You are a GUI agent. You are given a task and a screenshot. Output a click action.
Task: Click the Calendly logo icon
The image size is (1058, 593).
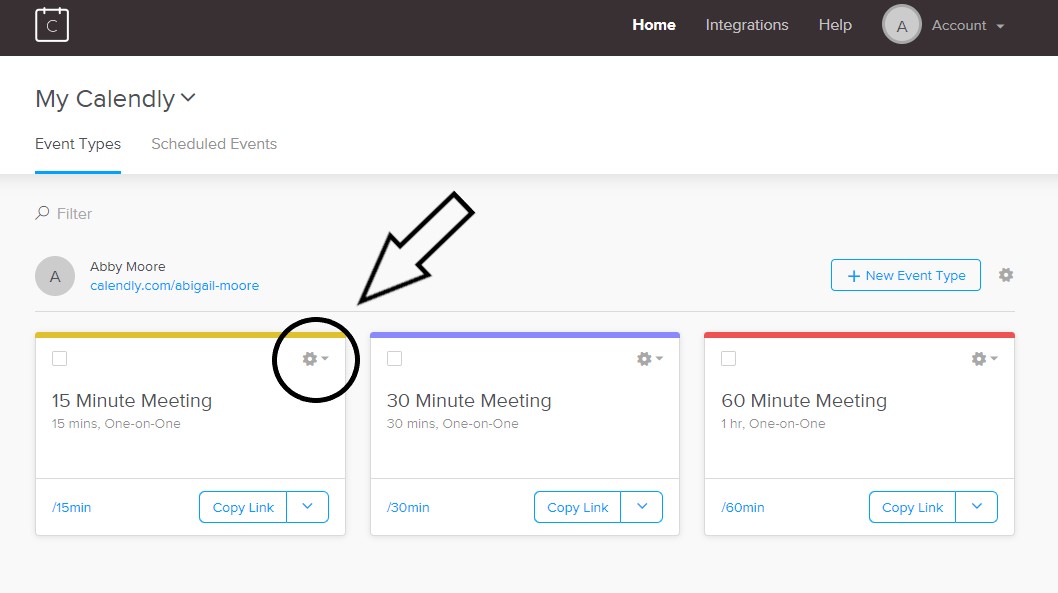(x=52, y=25)
